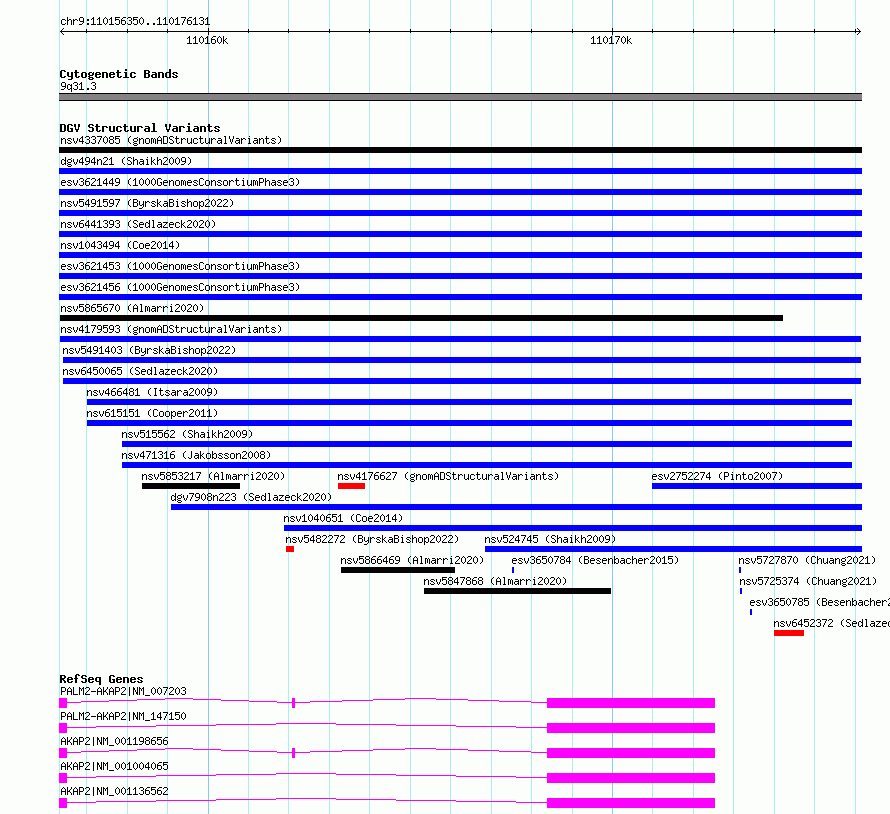Screen dimensions: 890x814
Task: Click the ruler's right arrow end
Action: click(858, 31)
